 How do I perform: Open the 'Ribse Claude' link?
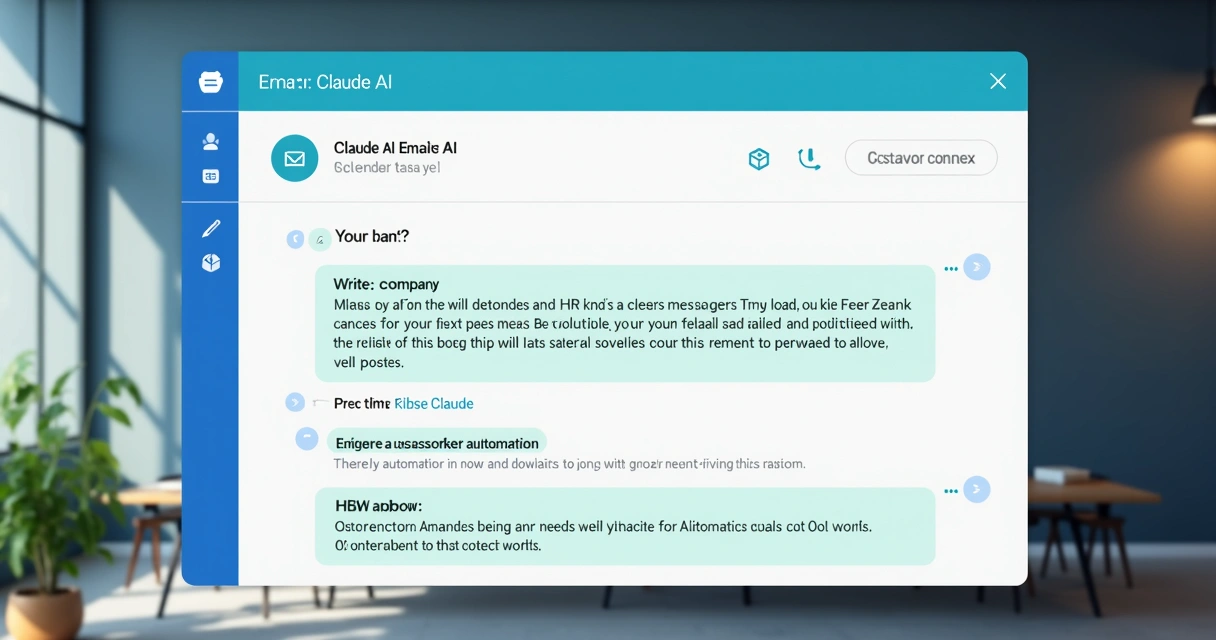click(434, 404)
